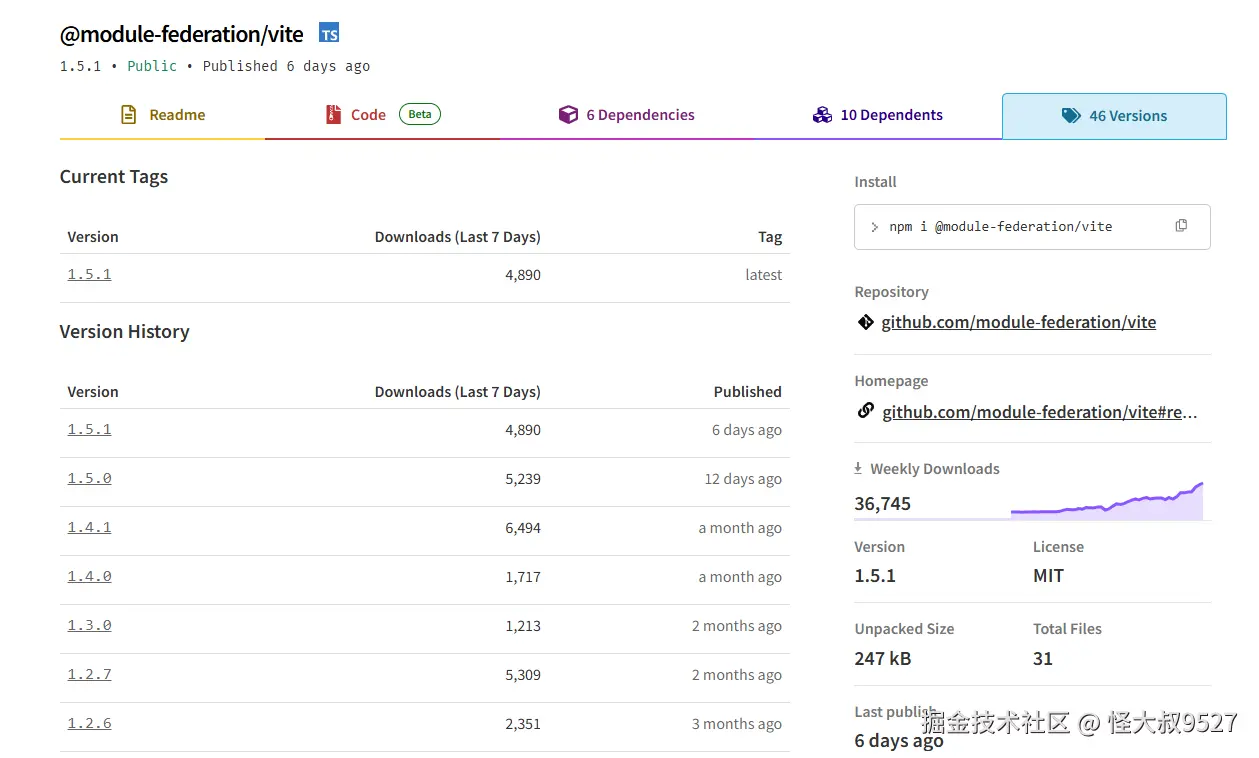The image size is (1259, 758).
Task: Open version 1.2.6 link
Action: pyautogui.click(x=89, y=723)
